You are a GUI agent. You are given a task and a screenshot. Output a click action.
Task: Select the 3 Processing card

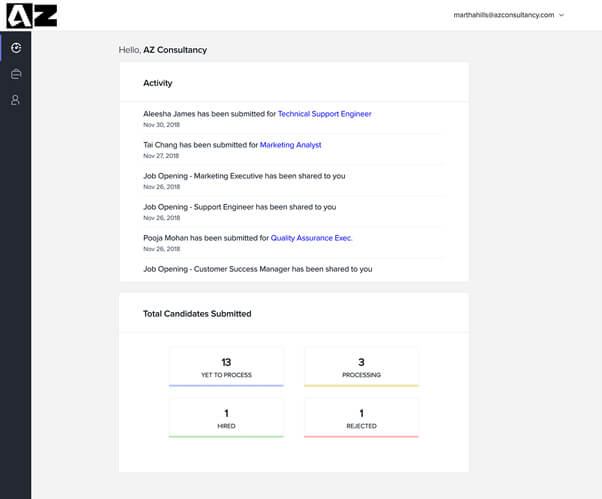(x=361, y=366)
